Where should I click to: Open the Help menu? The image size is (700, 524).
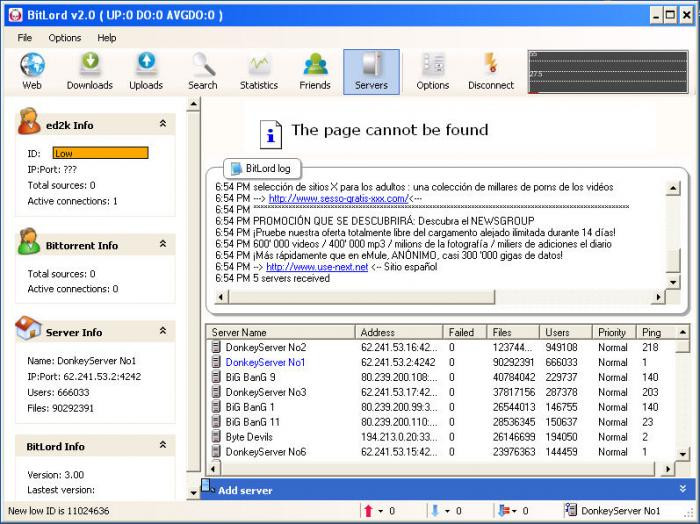[x=107, y=38]
